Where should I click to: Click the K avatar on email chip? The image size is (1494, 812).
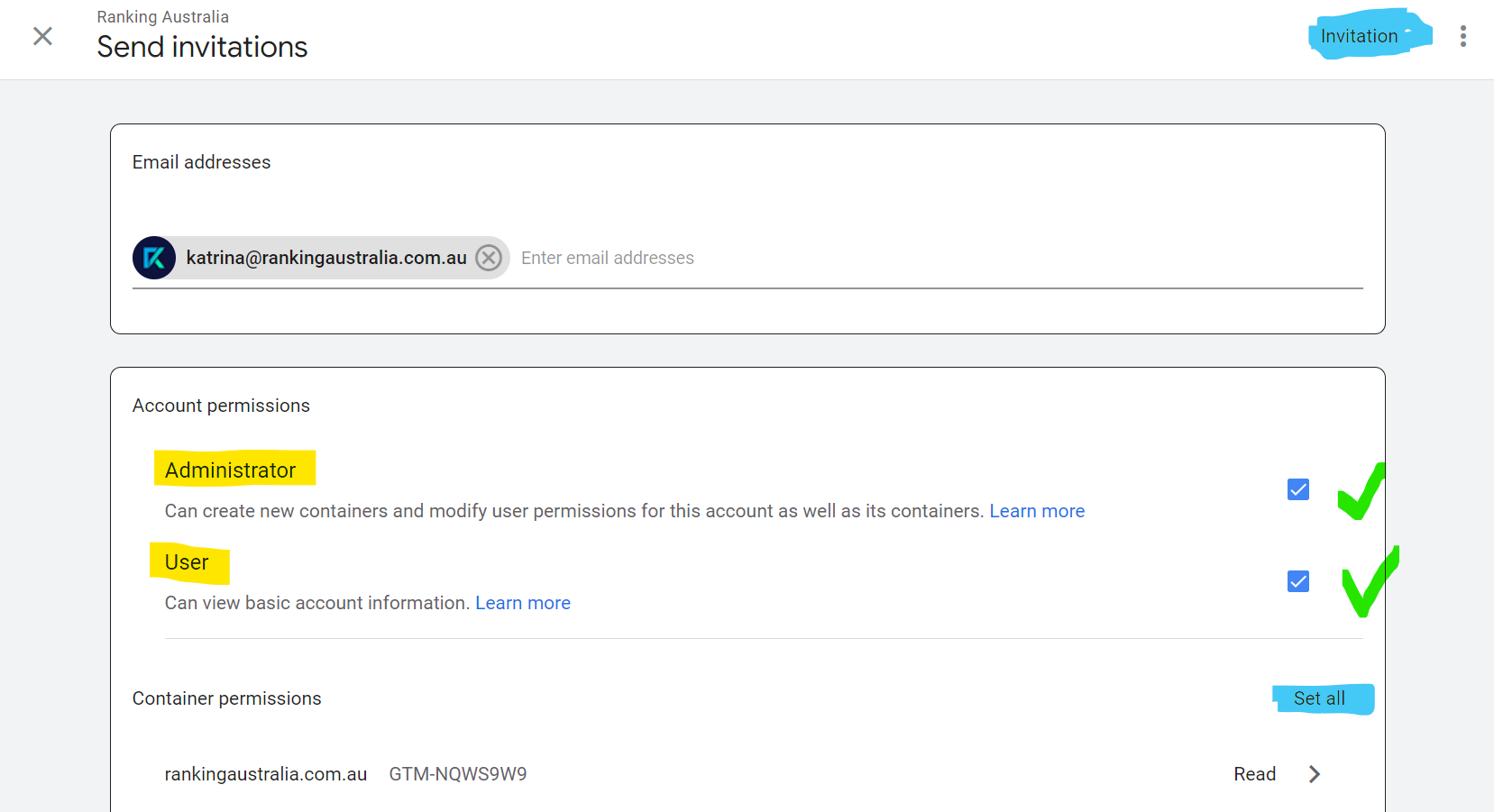click(x=154, y=258)
